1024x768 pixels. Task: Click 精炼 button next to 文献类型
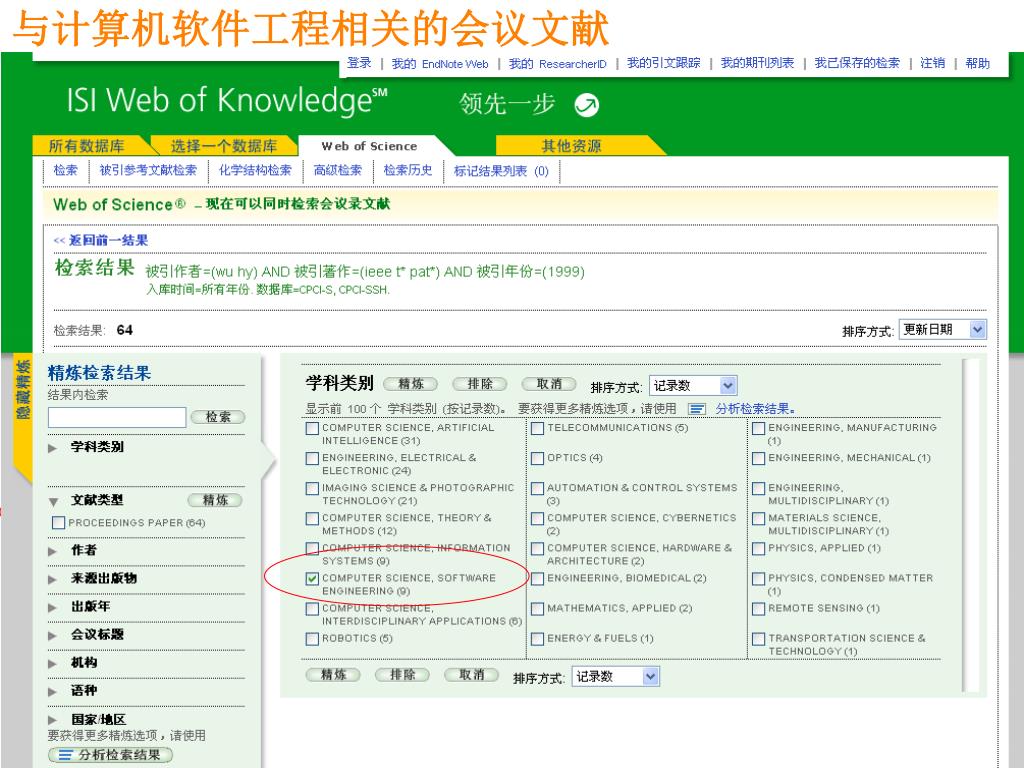(215, 500)
